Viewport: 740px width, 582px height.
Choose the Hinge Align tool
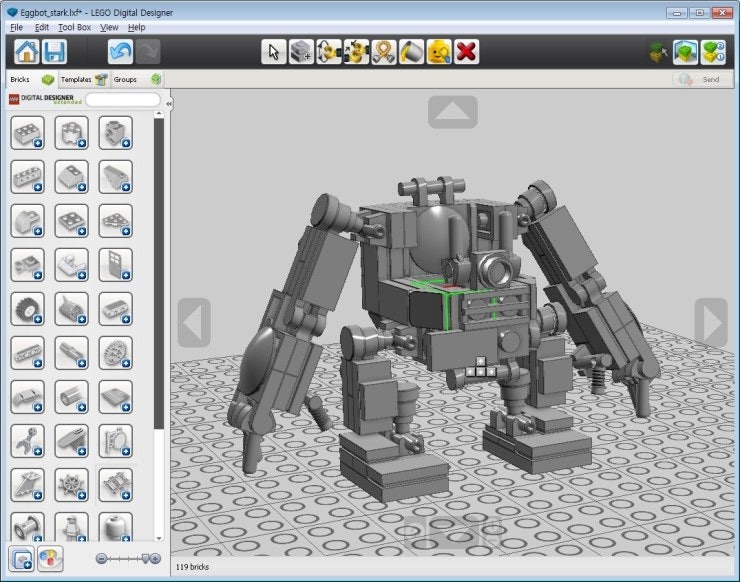[356, 51]
